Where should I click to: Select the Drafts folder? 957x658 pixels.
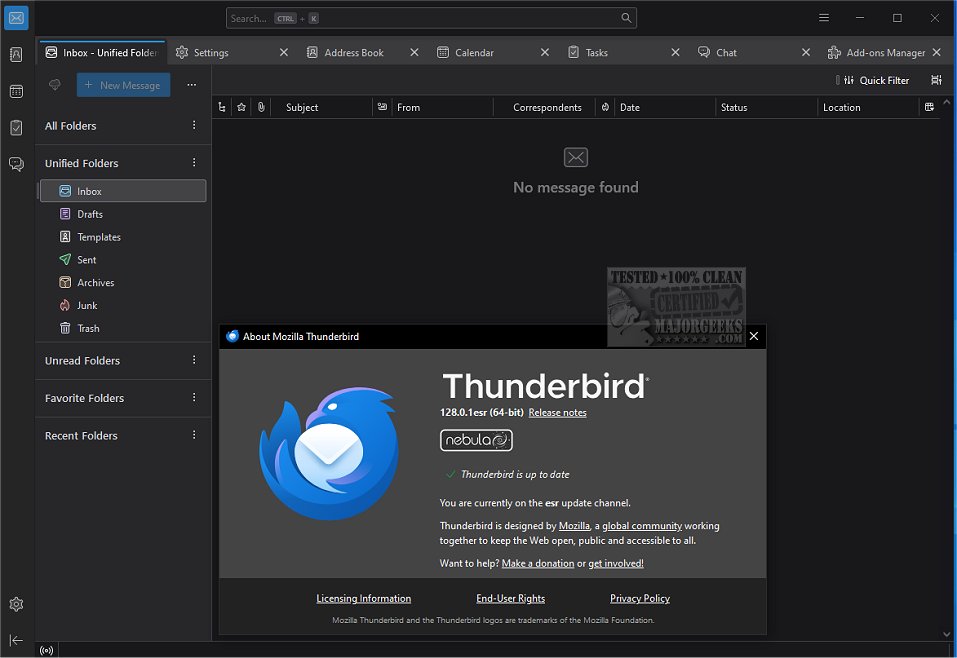[90, 214]
